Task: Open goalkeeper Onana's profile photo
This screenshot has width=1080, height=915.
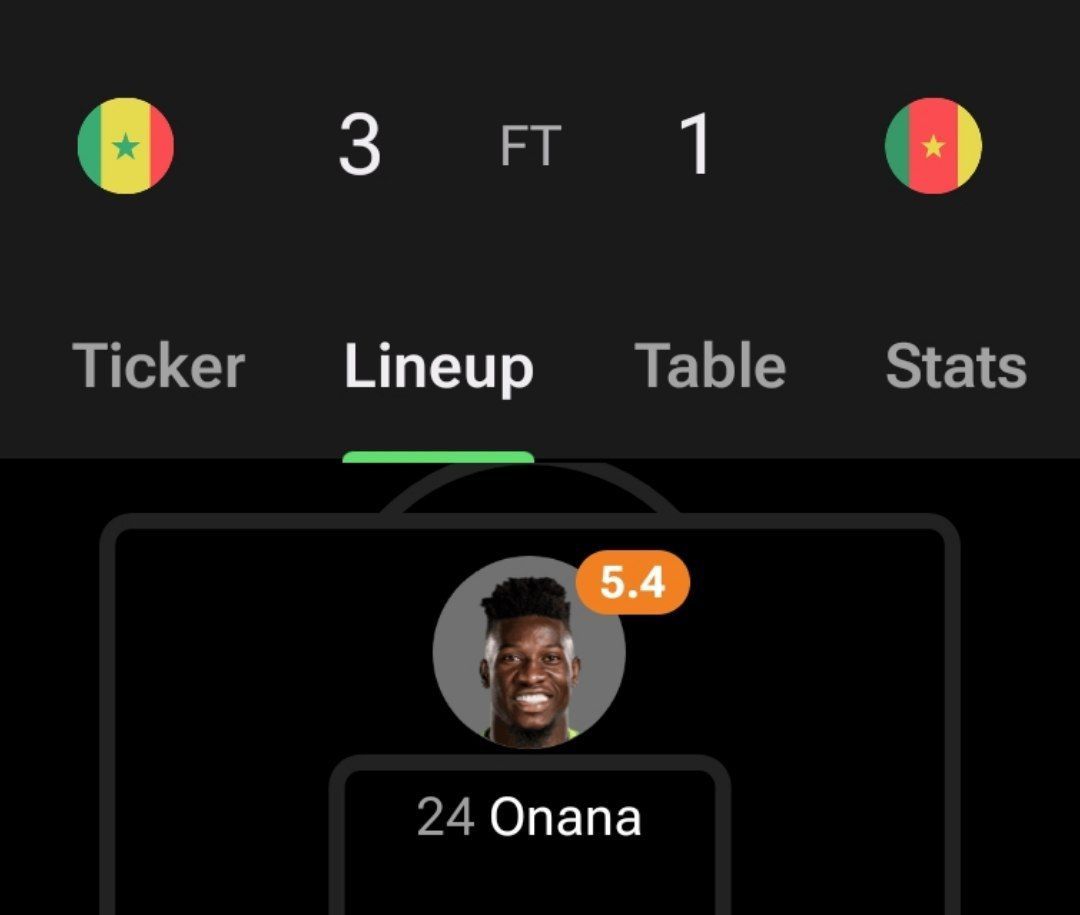Action: [529, 652]
